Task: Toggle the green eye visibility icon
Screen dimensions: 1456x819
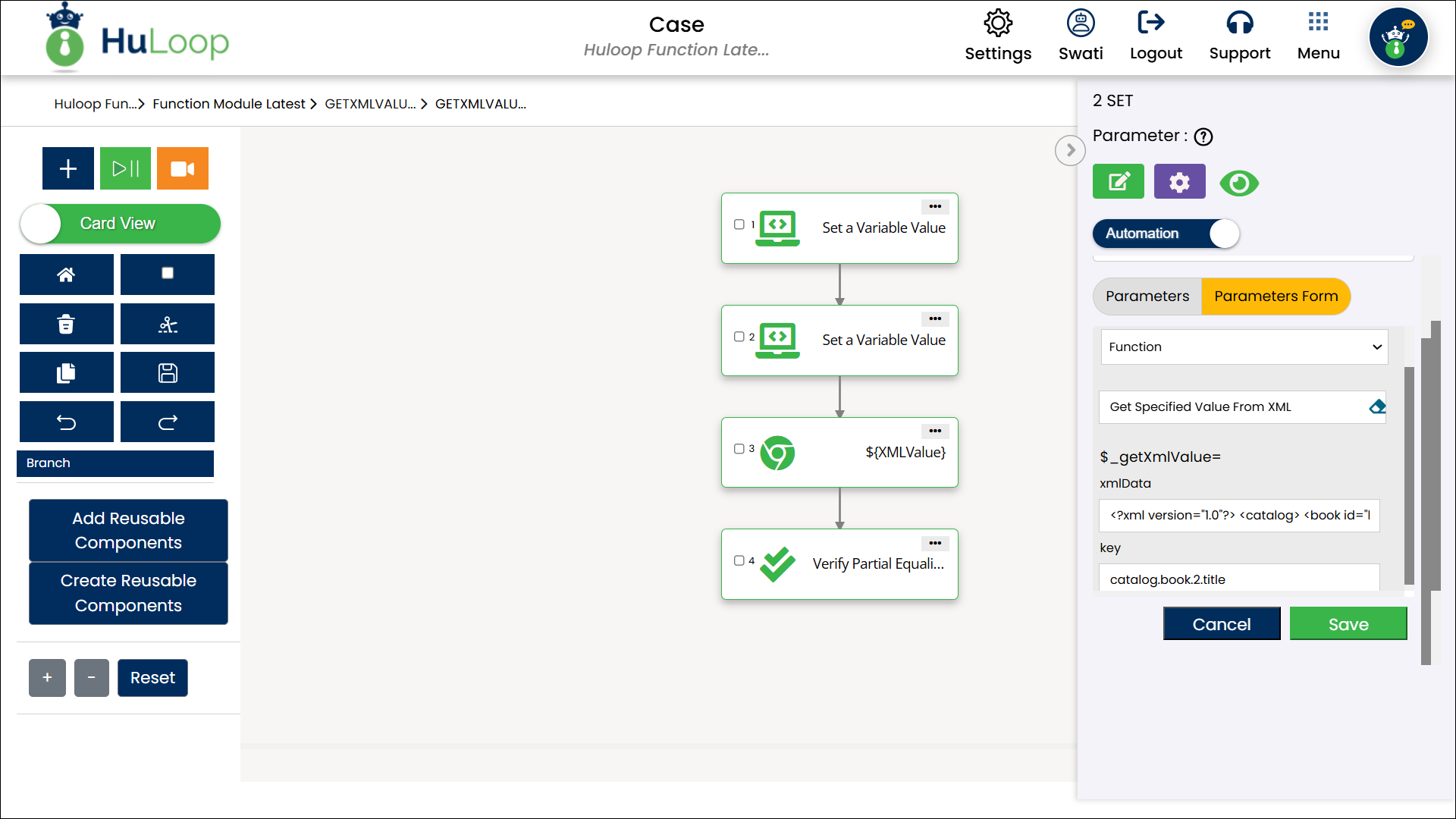Action: pos(1239,184)
